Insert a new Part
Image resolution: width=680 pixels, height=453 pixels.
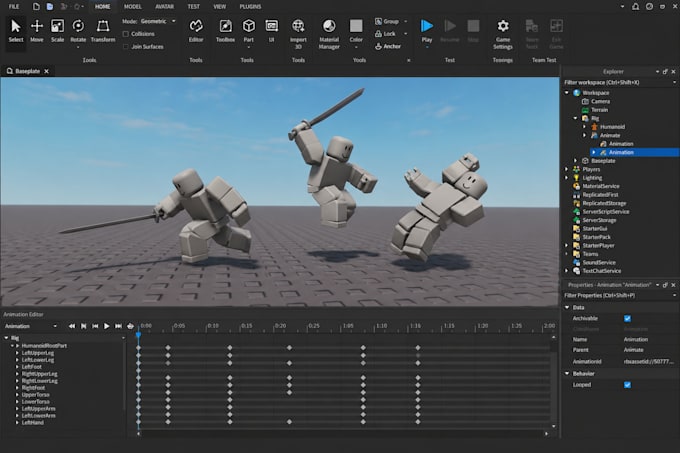pyautogui.click(x=248, y=31)
